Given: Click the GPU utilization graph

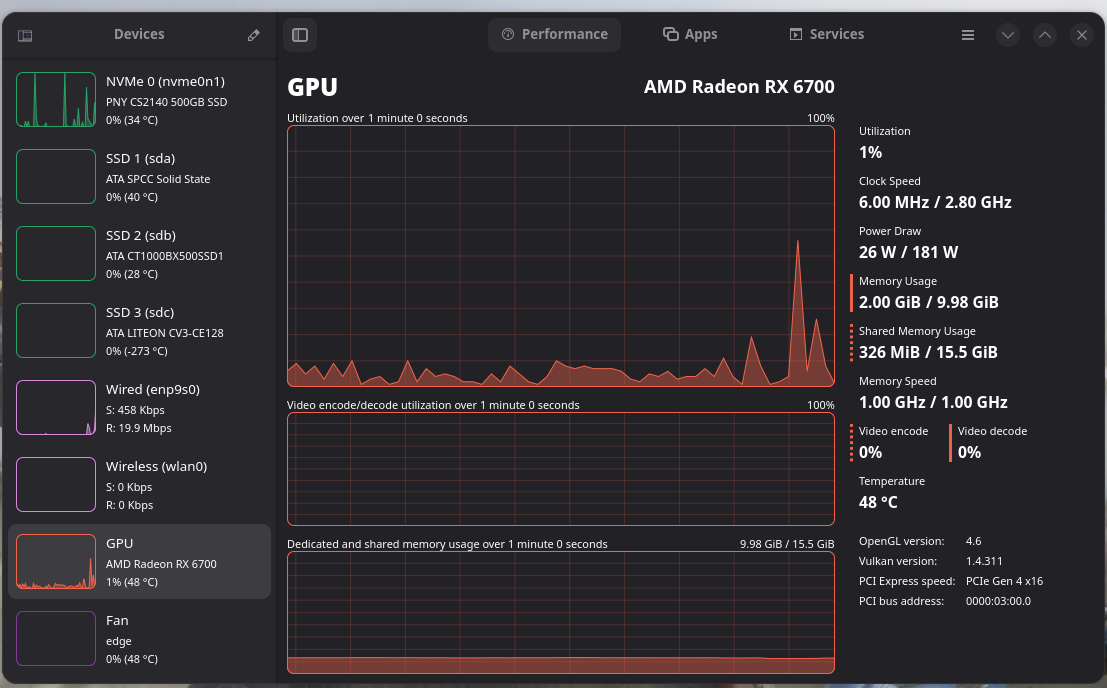Looking at the screenshot, I should tap(561, 256).
